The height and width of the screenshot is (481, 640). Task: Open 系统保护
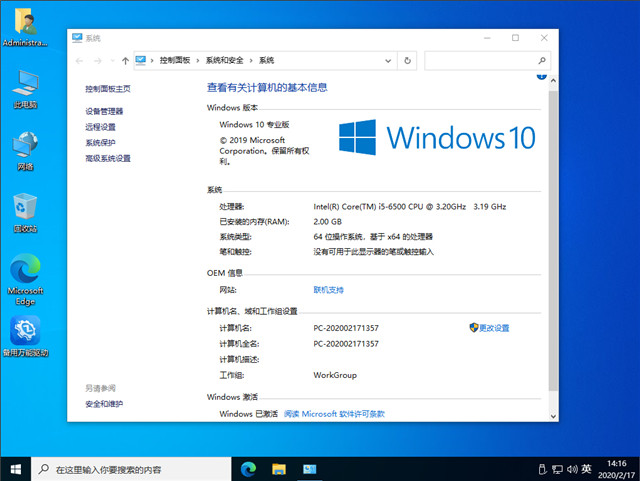coord(100,143)
